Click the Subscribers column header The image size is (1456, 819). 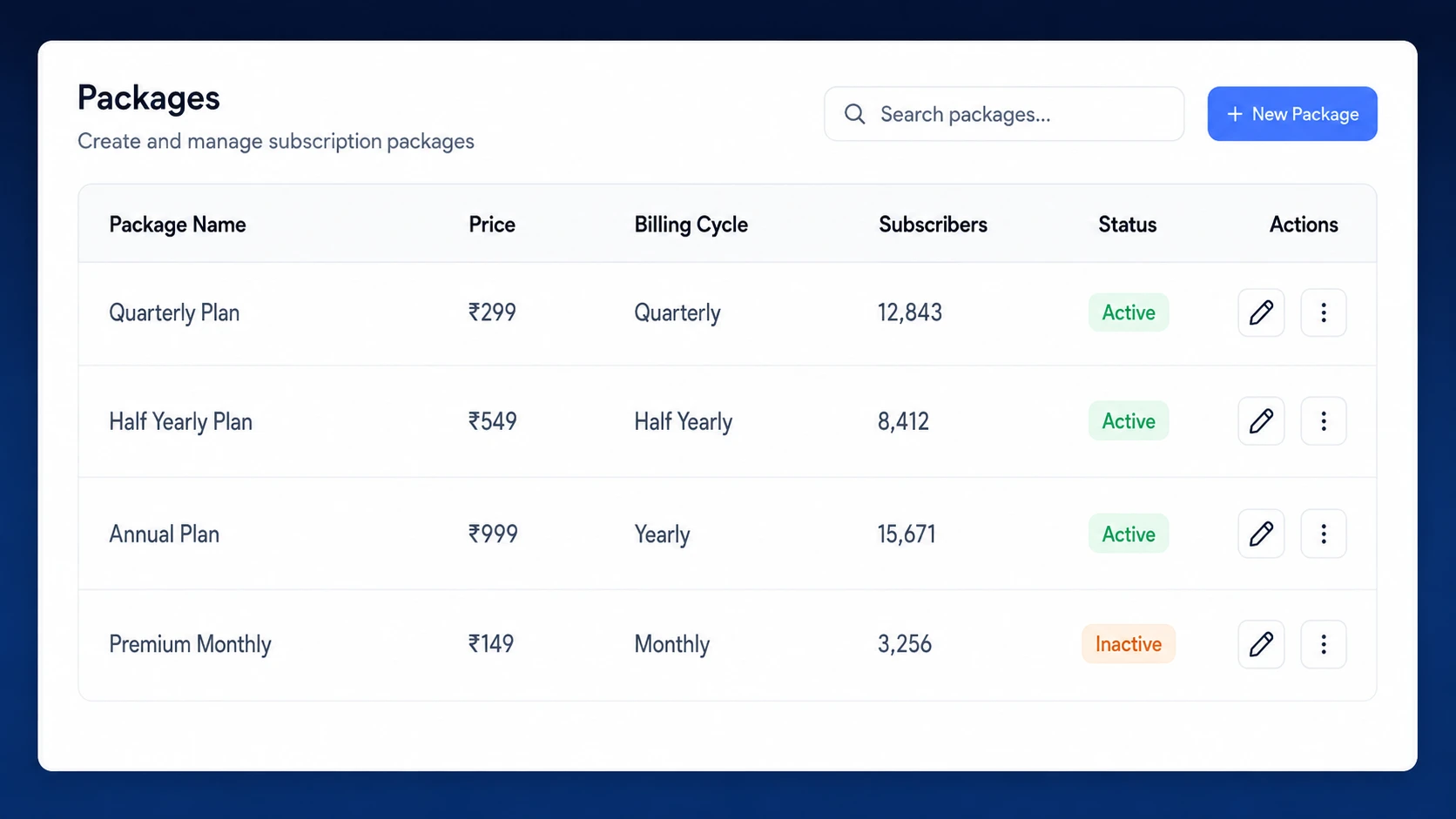point(933,225)
